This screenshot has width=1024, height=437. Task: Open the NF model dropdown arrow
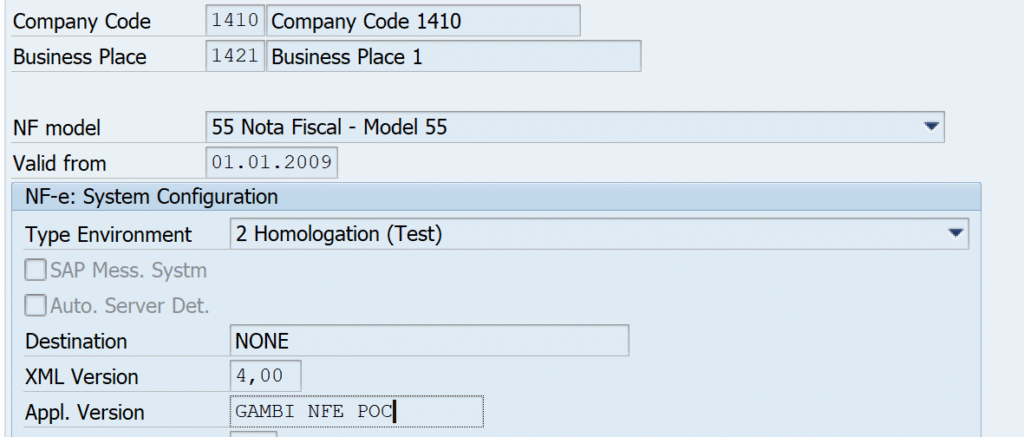pos(931,127)
